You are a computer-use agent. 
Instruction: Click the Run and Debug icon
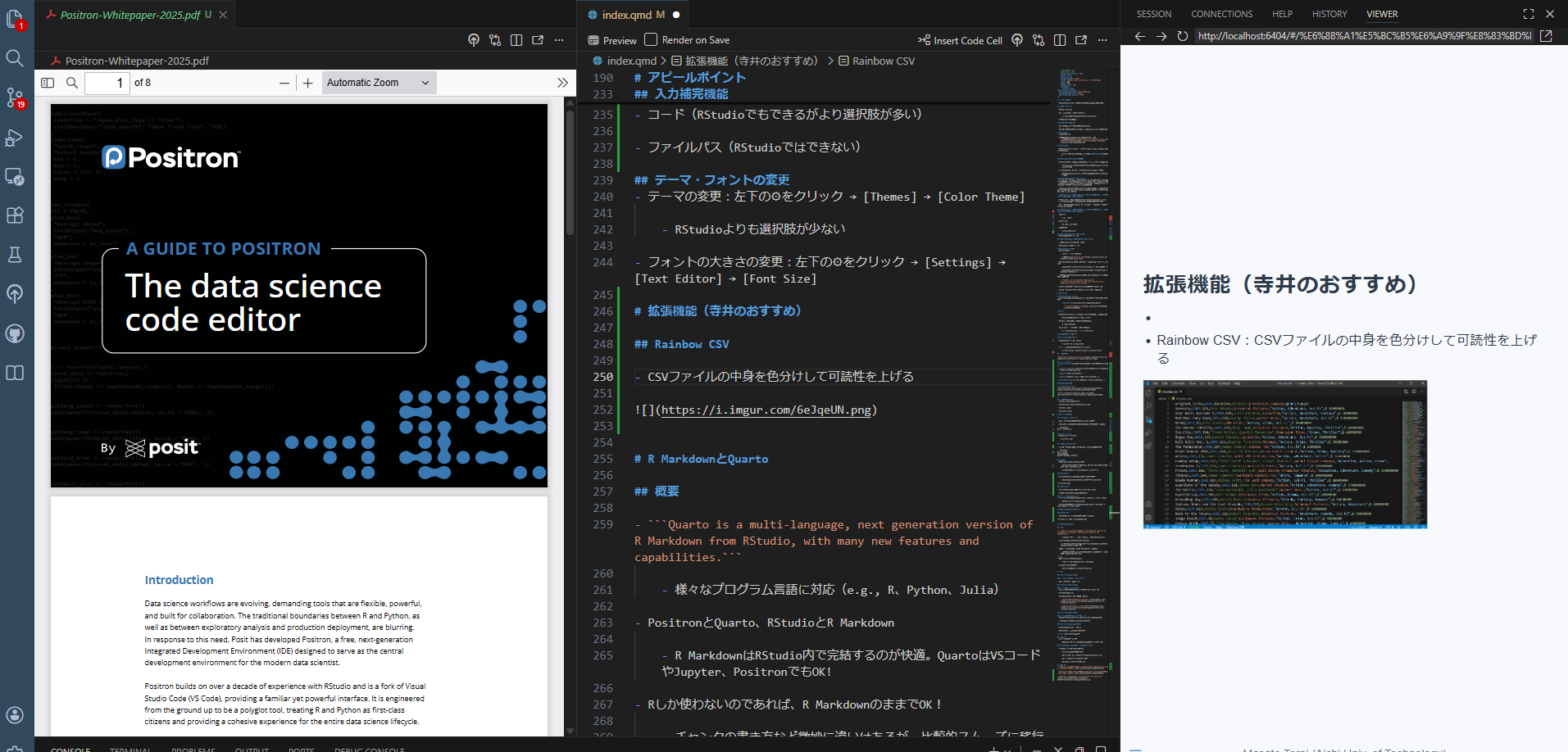(15, 138)
